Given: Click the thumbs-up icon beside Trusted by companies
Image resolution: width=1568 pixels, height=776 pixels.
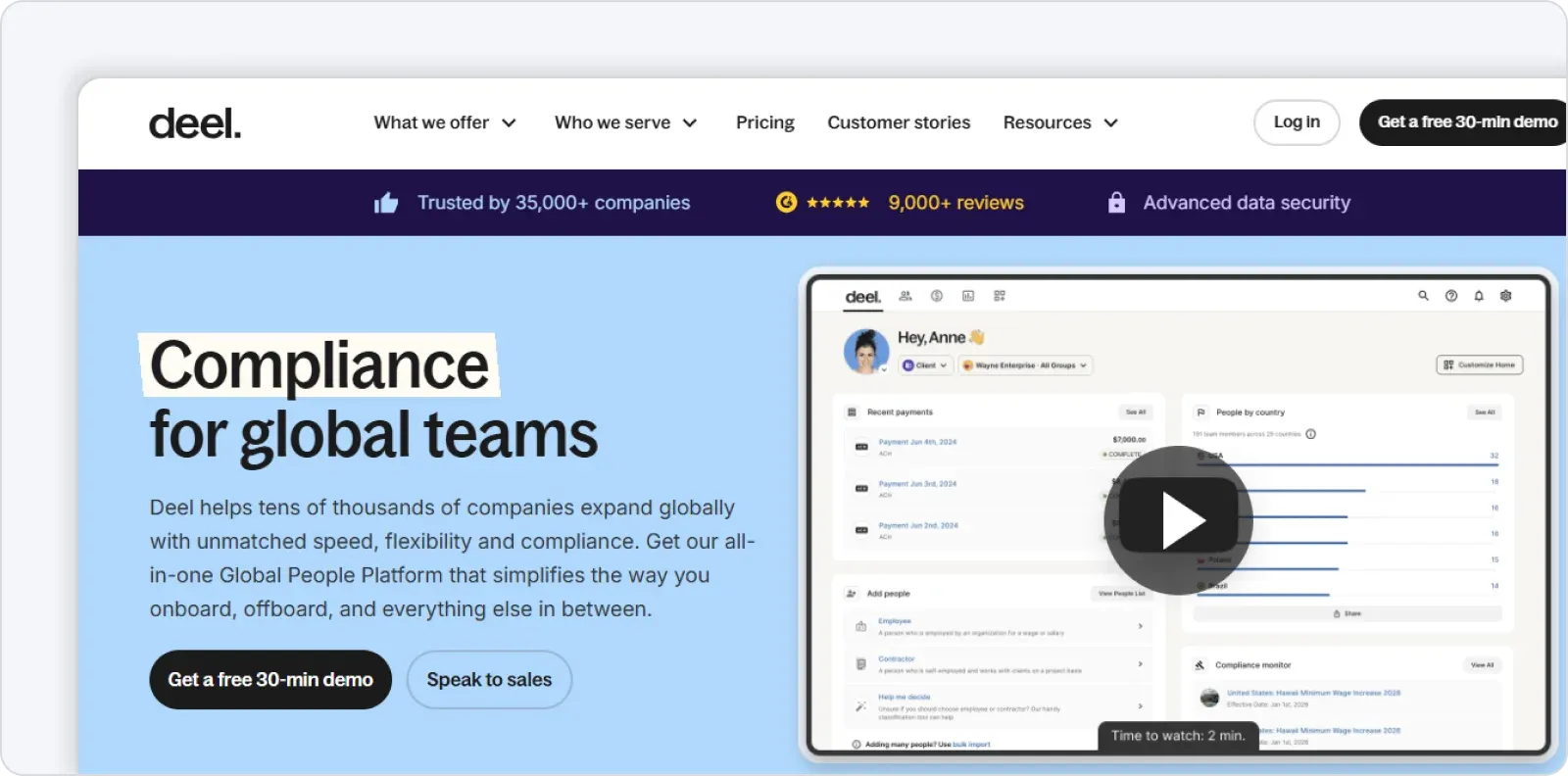Looking at the screenshot, I should coord(386,203).
